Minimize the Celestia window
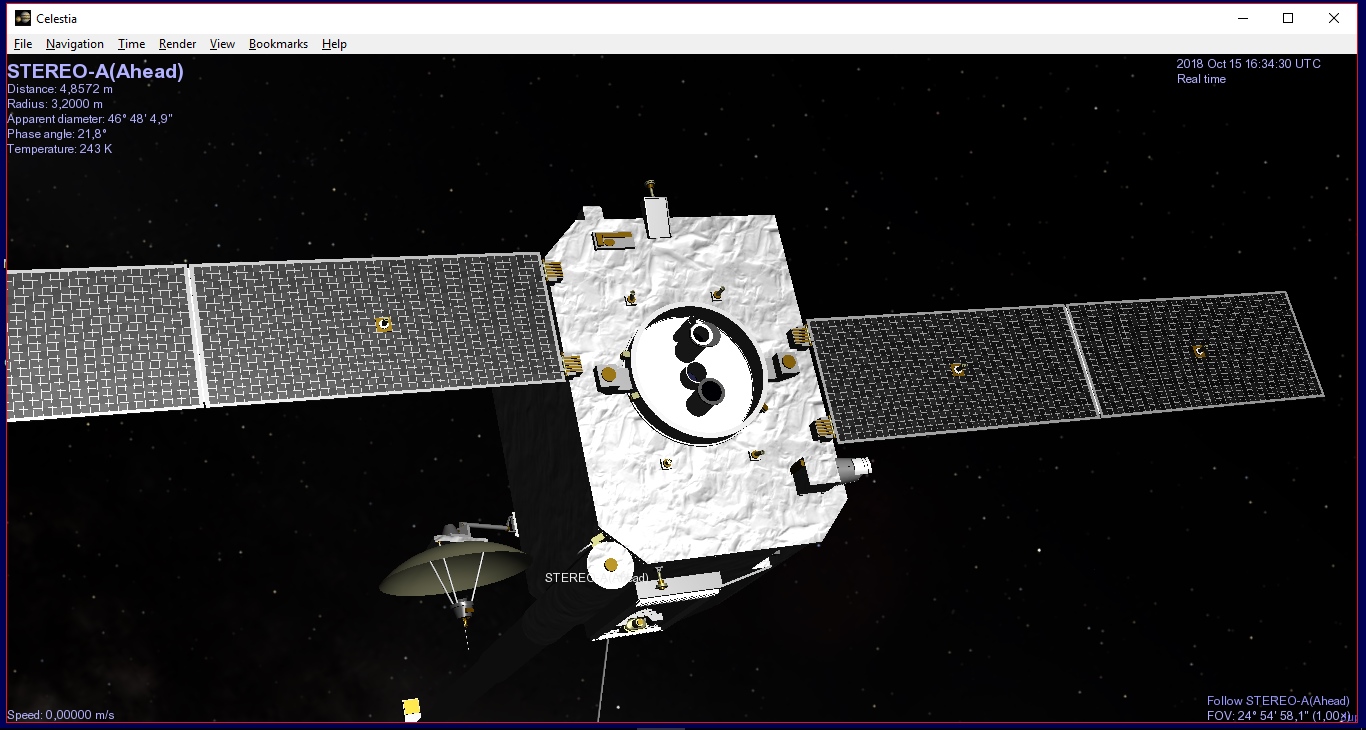The image size is (1366, 730). point(1243,18)
